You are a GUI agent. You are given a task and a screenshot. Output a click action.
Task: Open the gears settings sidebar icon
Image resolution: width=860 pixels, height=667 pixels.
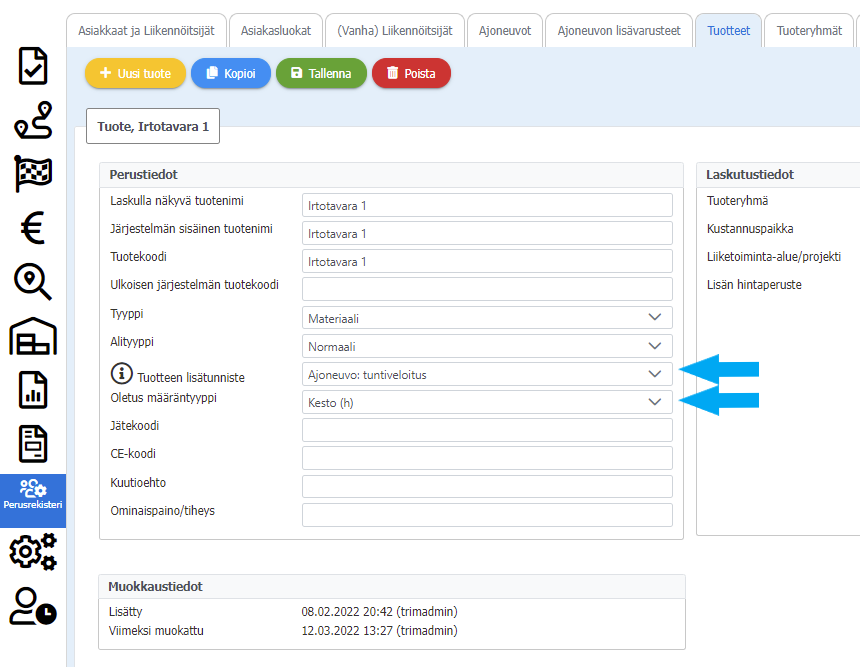[x=33, y=552]
